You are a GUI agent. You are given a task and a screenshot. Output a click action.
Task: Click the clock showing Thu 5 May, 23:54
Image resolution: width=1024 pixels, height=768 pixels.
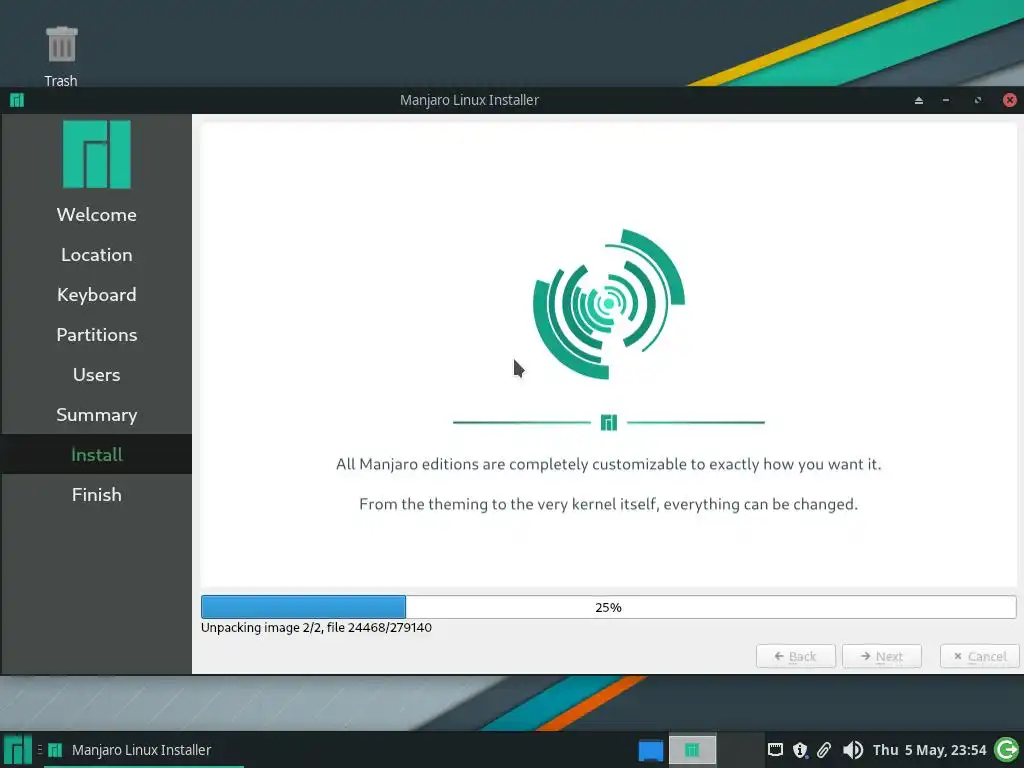(x=929, y=750)
